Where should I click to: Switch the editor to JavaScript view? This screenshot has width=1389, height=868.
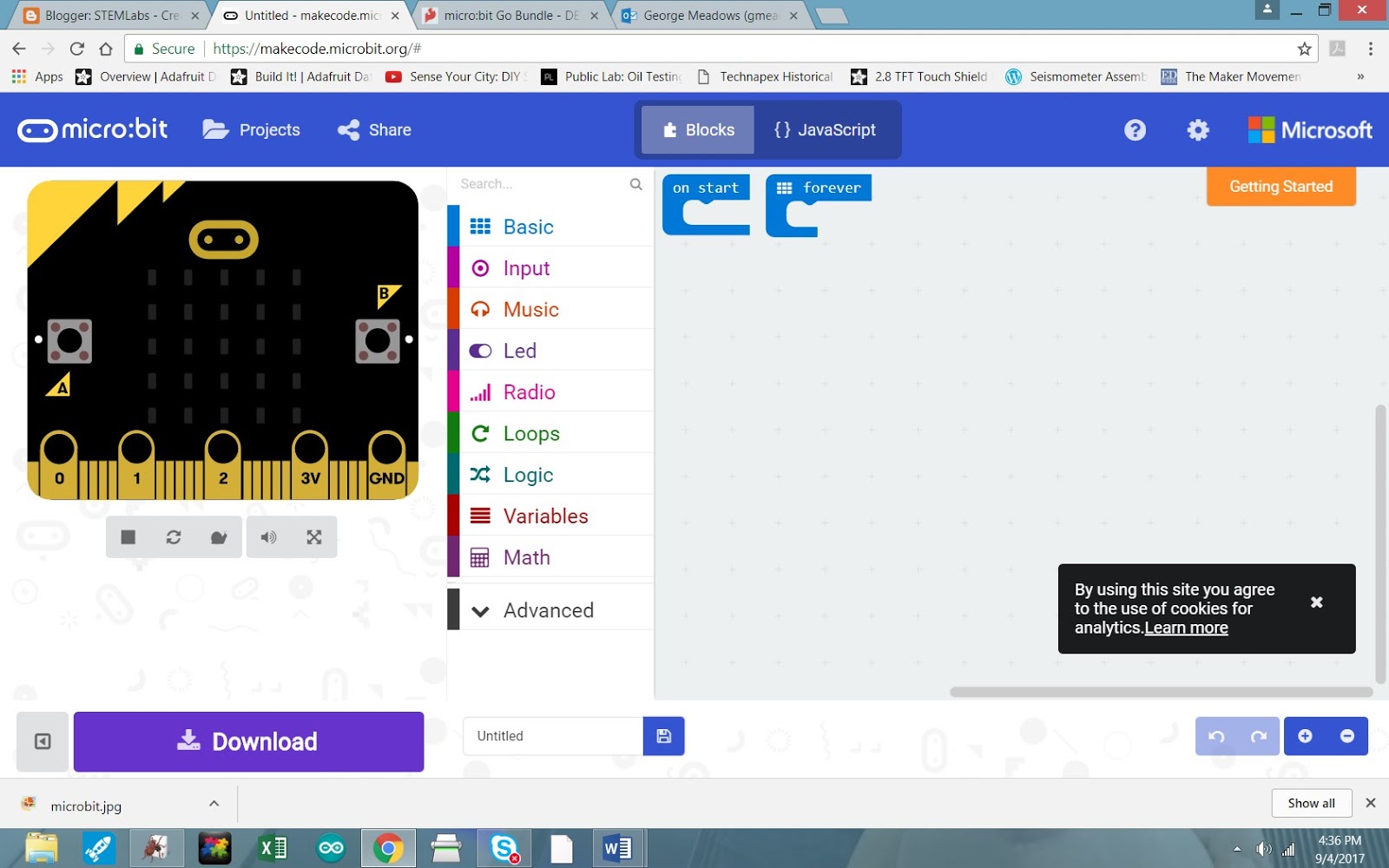coord(825,129)
